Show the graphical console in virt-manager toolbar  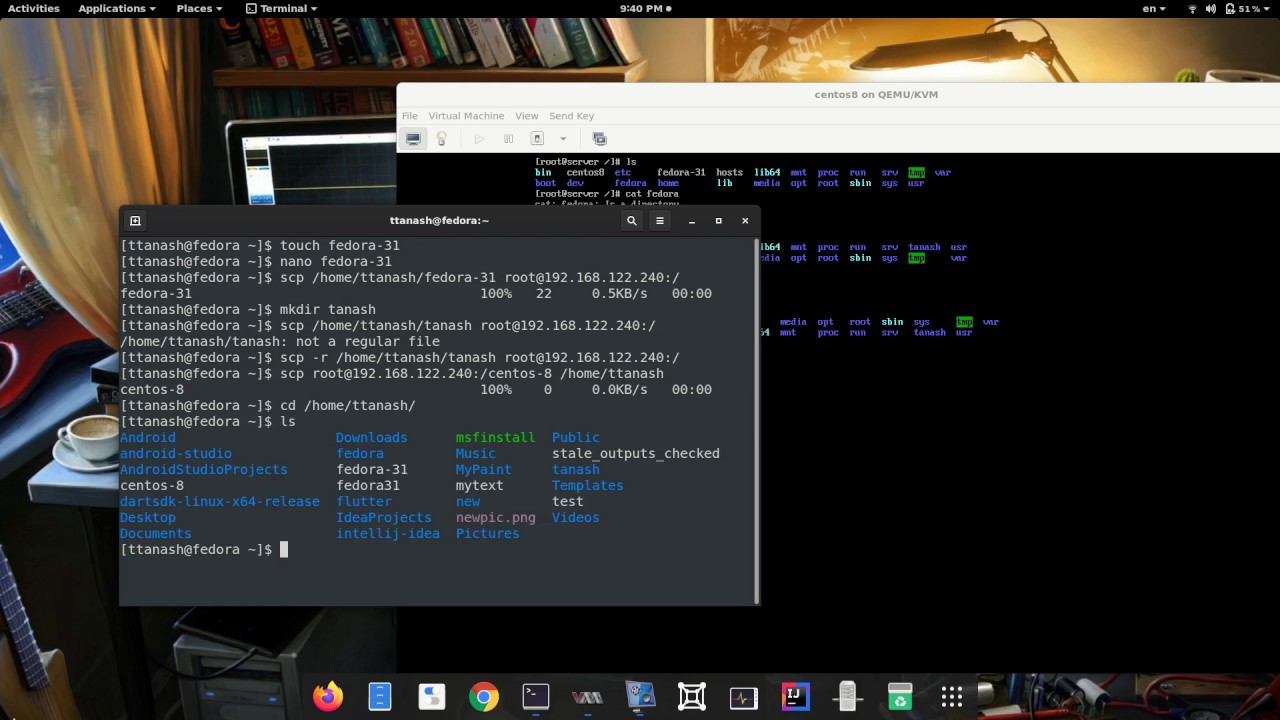pyautogui.click(x=413, y=139)
